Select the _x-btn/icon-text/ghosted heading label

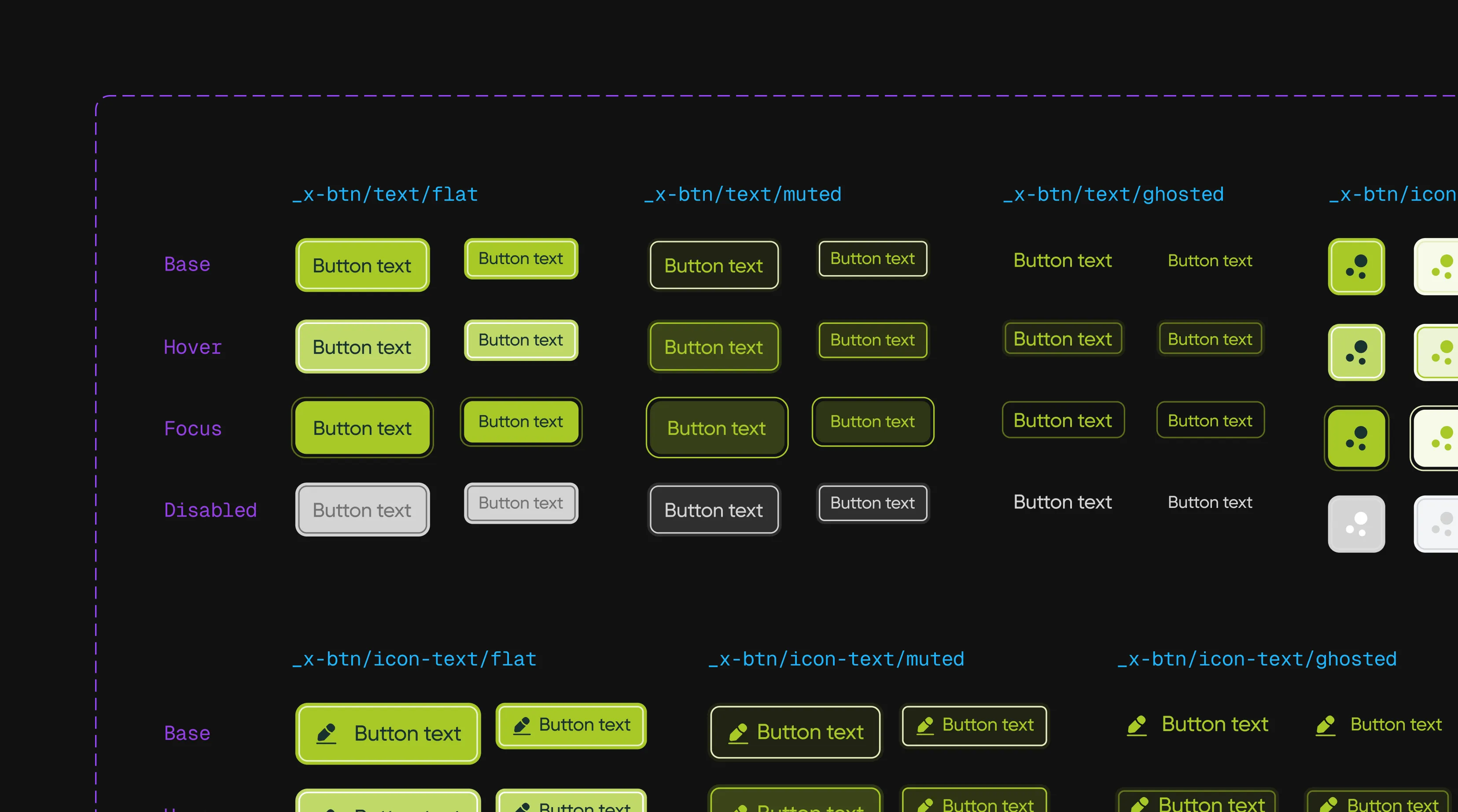click(x=1257, y=659)
